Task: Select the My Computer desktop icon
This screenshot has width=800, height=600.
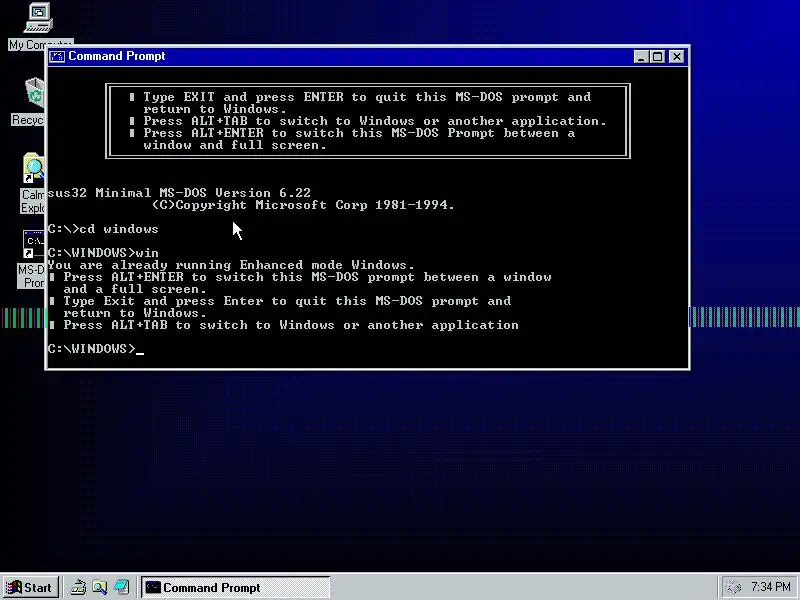Action: [x=40, y=26]
